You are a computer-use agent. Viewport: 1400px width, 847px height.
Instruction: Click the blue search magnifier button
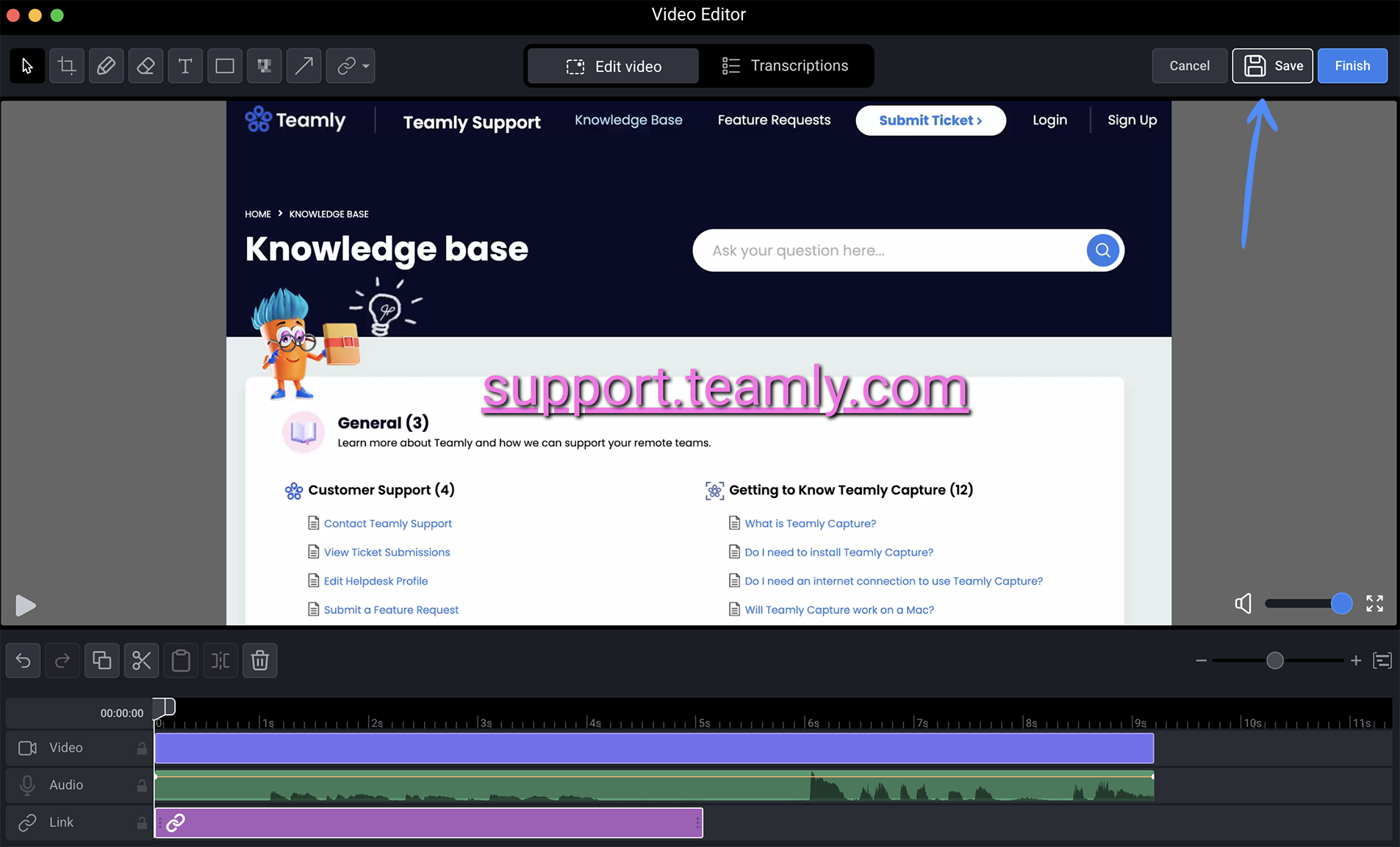pos(1102,251)
